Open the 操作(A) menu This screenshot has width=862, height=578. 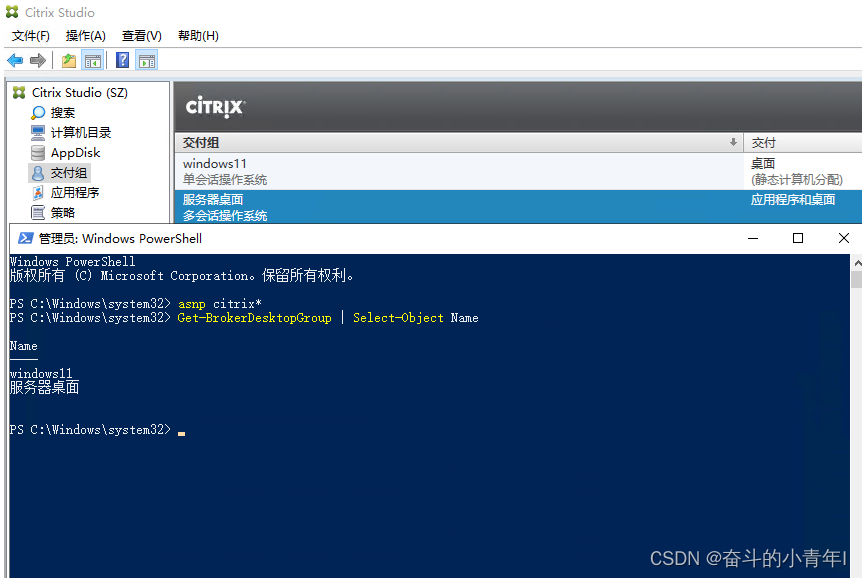86,36
